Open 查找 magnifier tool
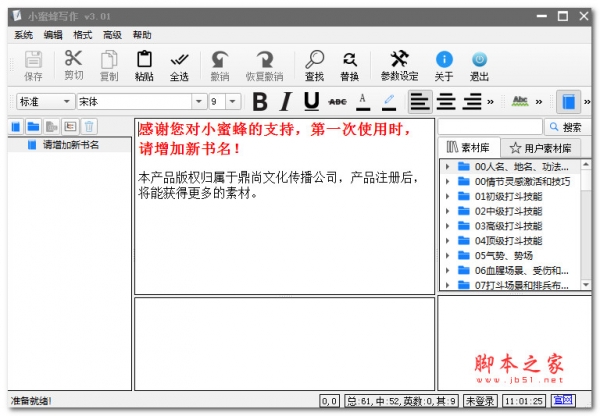The width and height of the screenshot is (600, 416). click(x=315, y=59)
